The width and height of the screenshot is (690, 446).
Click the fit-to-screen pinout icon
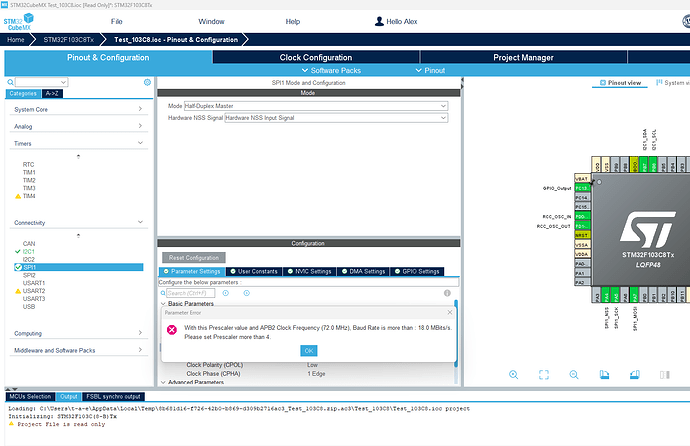point(544,375)
